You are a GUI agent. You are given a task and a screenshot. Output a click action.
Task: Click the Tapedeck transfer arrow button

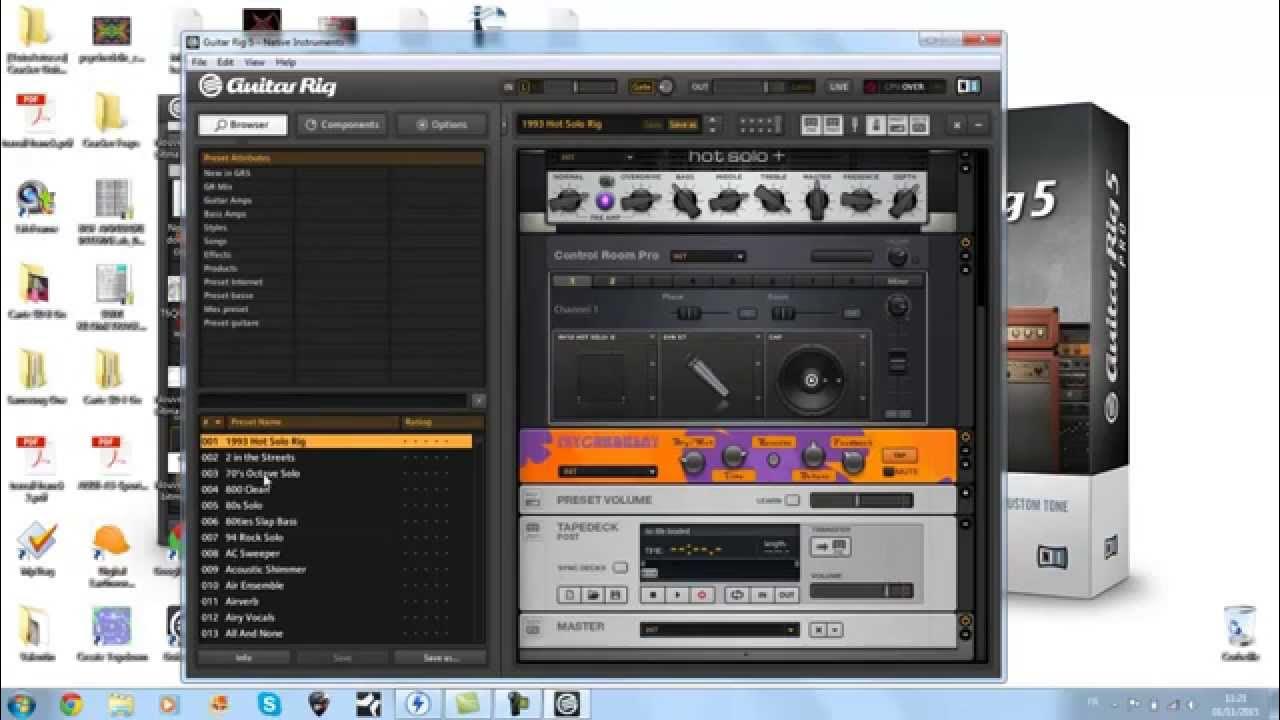click(830, 546)
